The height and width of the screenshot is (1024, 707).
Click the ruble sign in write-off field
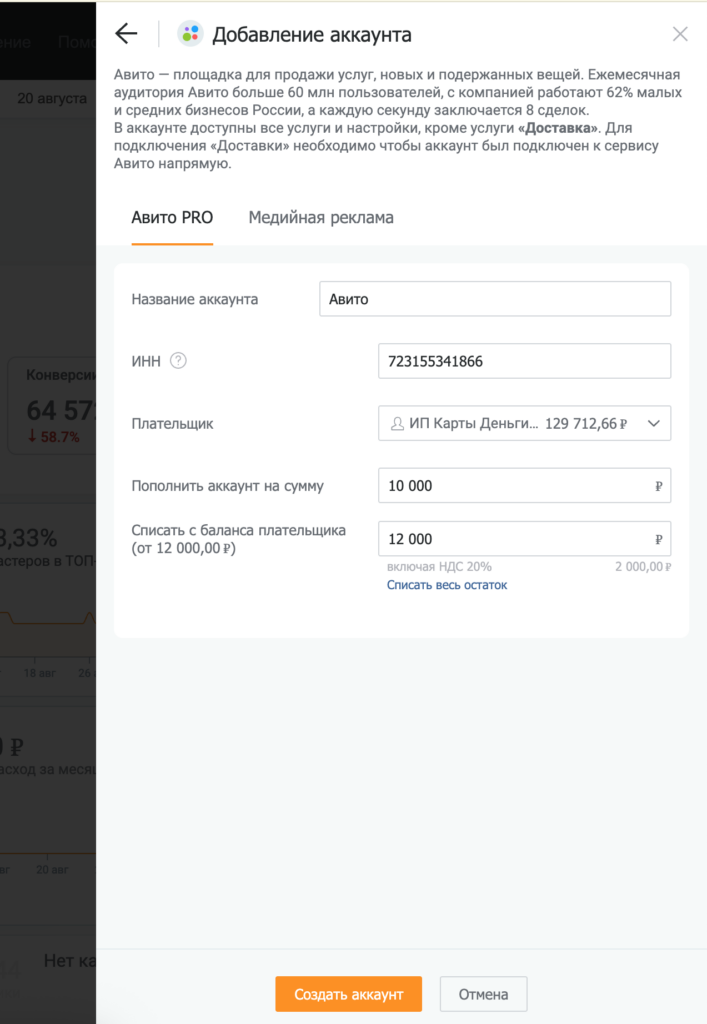click(658, 539)
